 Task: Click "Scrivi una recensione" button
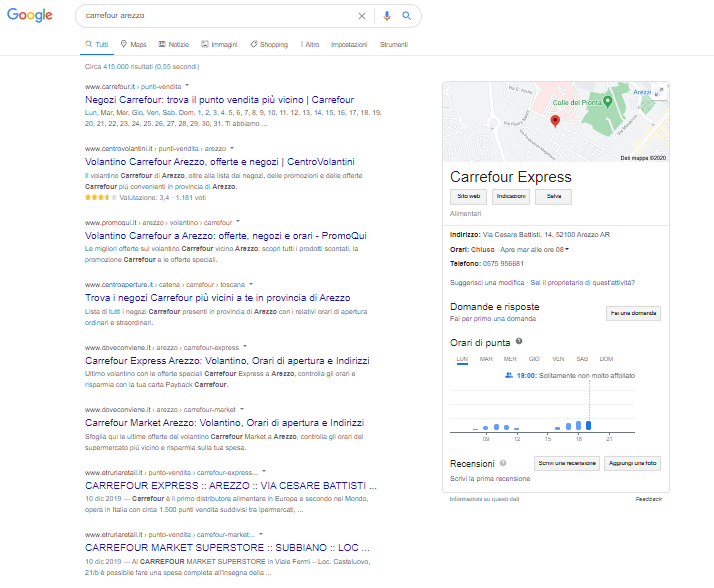567,463
